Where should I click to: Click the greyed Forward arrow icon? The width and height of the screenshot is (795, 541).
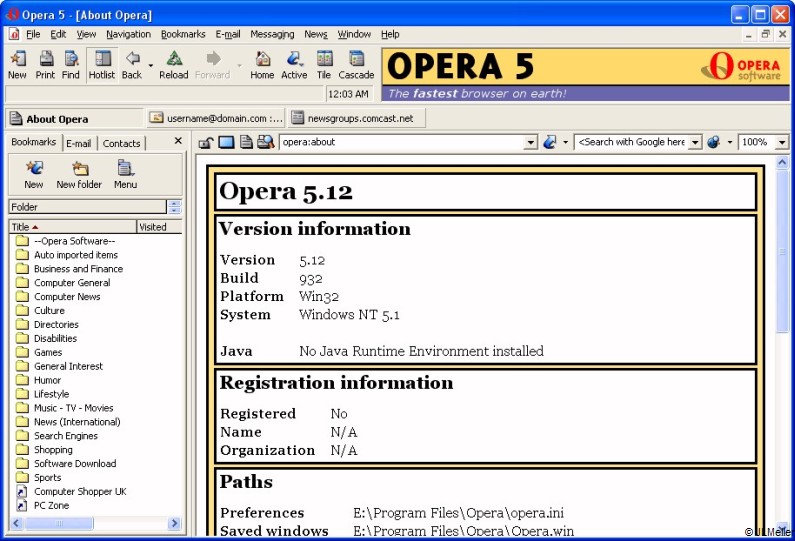pos(212,65)
